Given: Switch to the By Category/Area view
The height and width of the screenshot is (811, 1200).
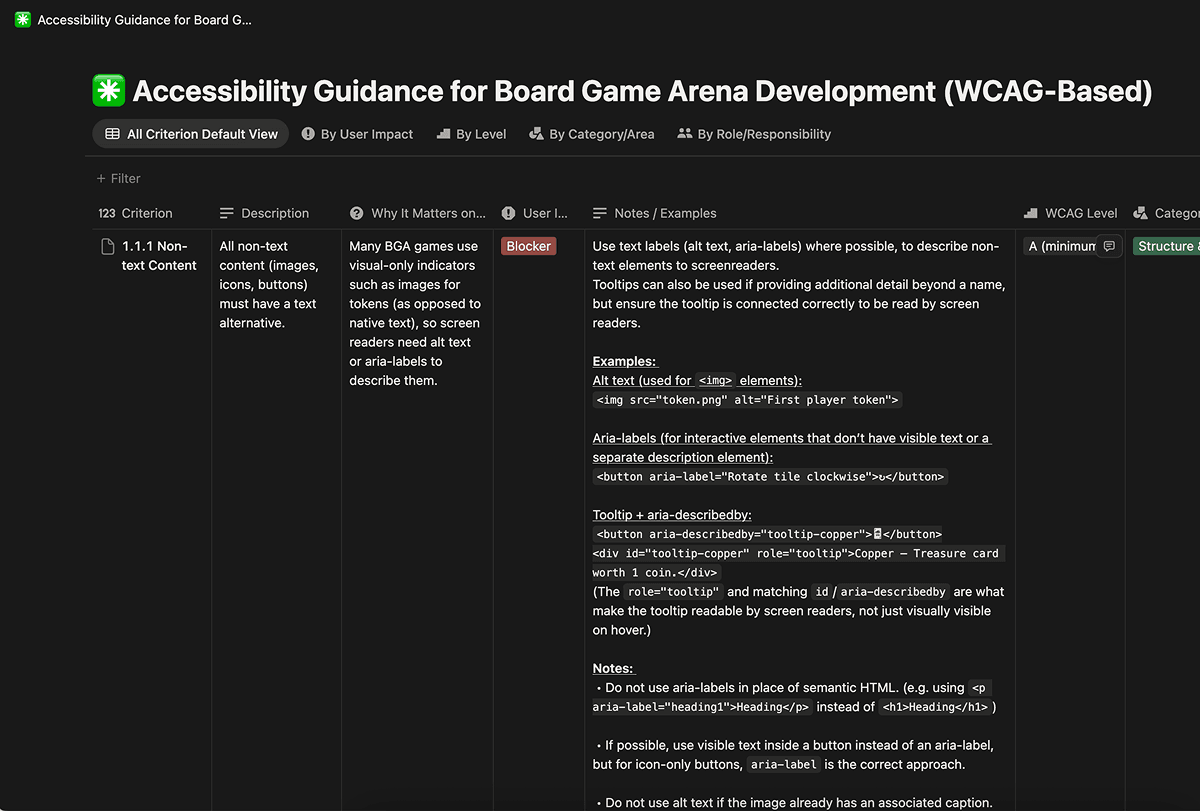Looking at the screenshot, I should coord(591,133).
